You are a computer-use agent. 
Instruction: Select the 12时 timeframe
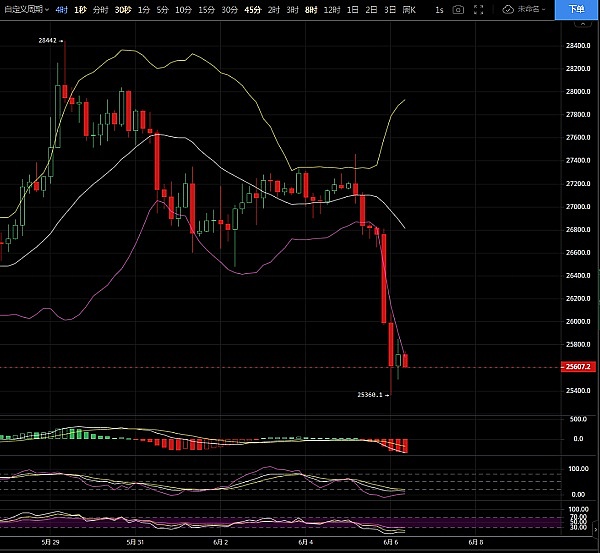pyautogui.click(x=331, y=9)
